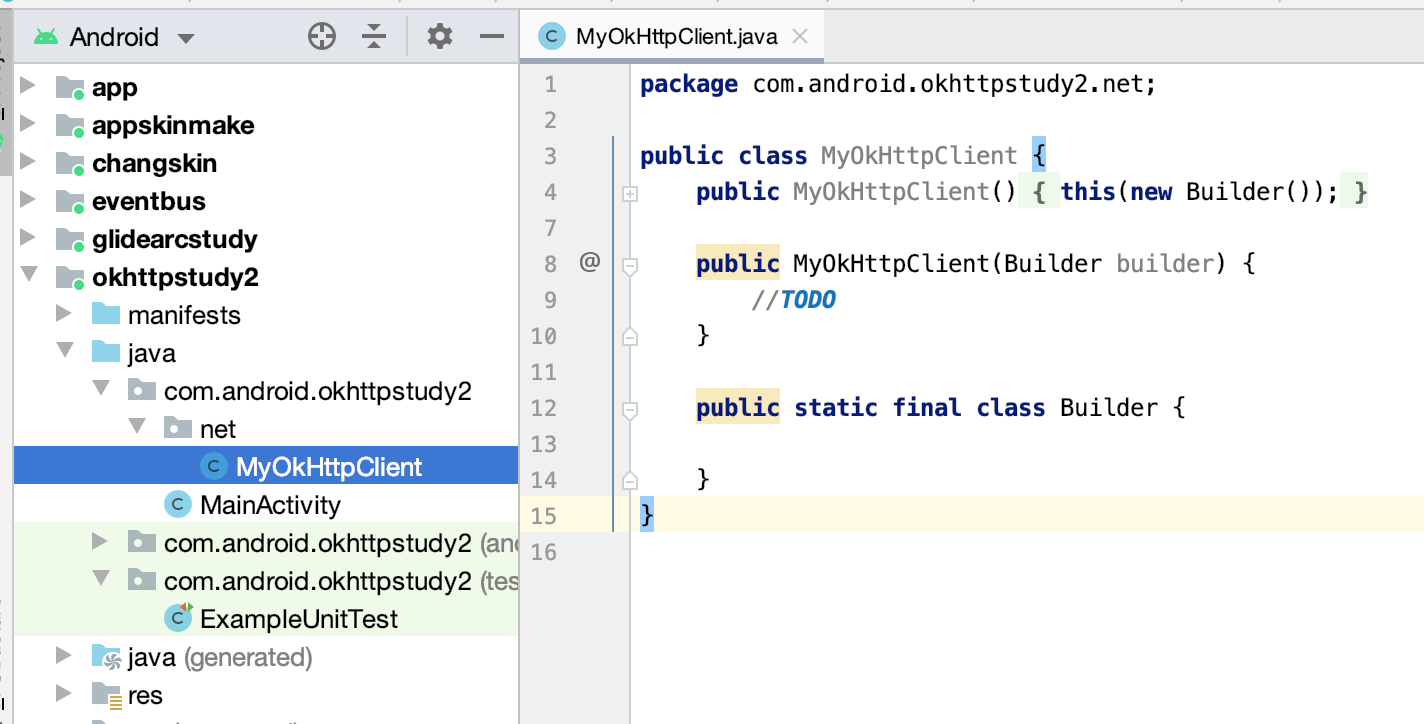Expand the glidearcstudy module
The height and width of the screenshot is (724, 1424).
28,239
